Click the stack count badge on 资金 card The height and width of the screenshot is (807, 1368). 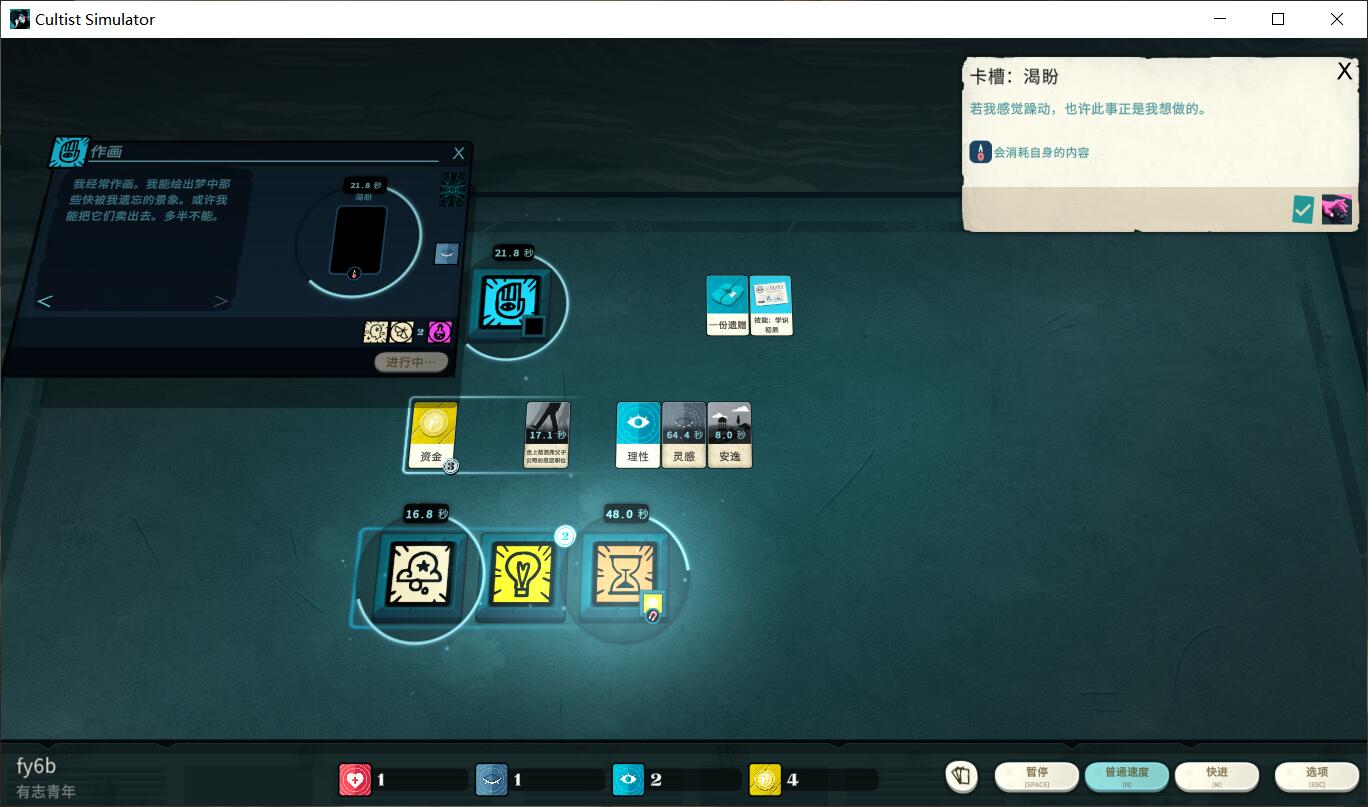(x=451, y=465)
